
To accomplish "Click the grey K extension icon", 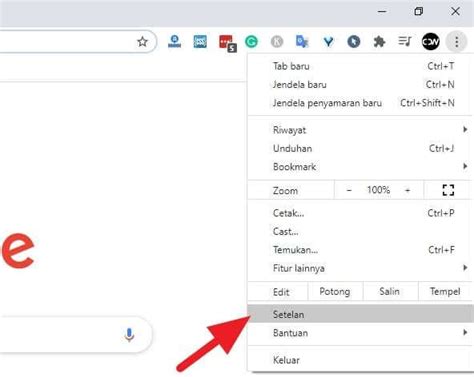I will (x=277, y=42).
